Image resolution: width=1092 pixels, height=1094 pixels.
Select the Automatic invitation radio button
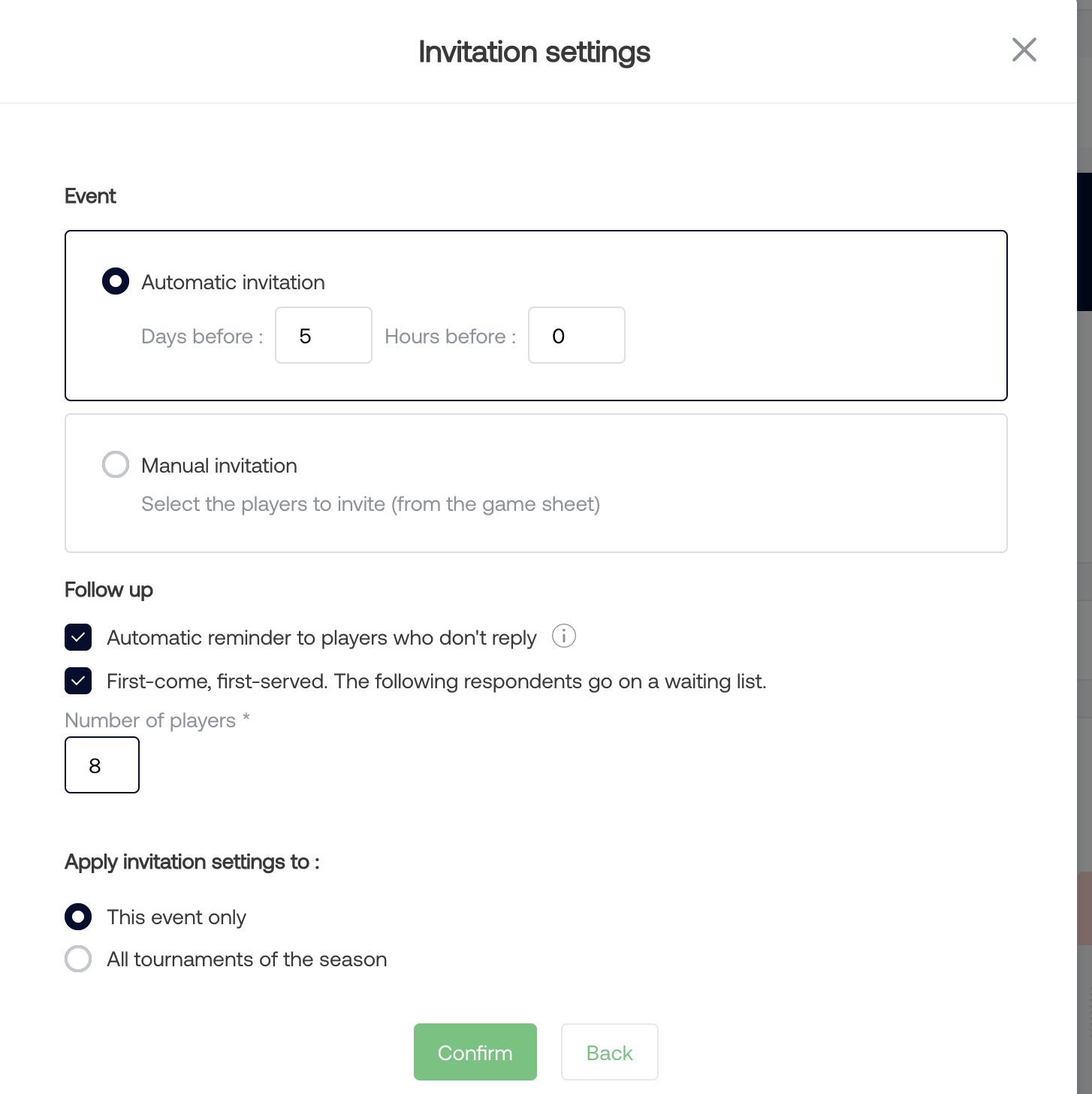coord(116,282)
